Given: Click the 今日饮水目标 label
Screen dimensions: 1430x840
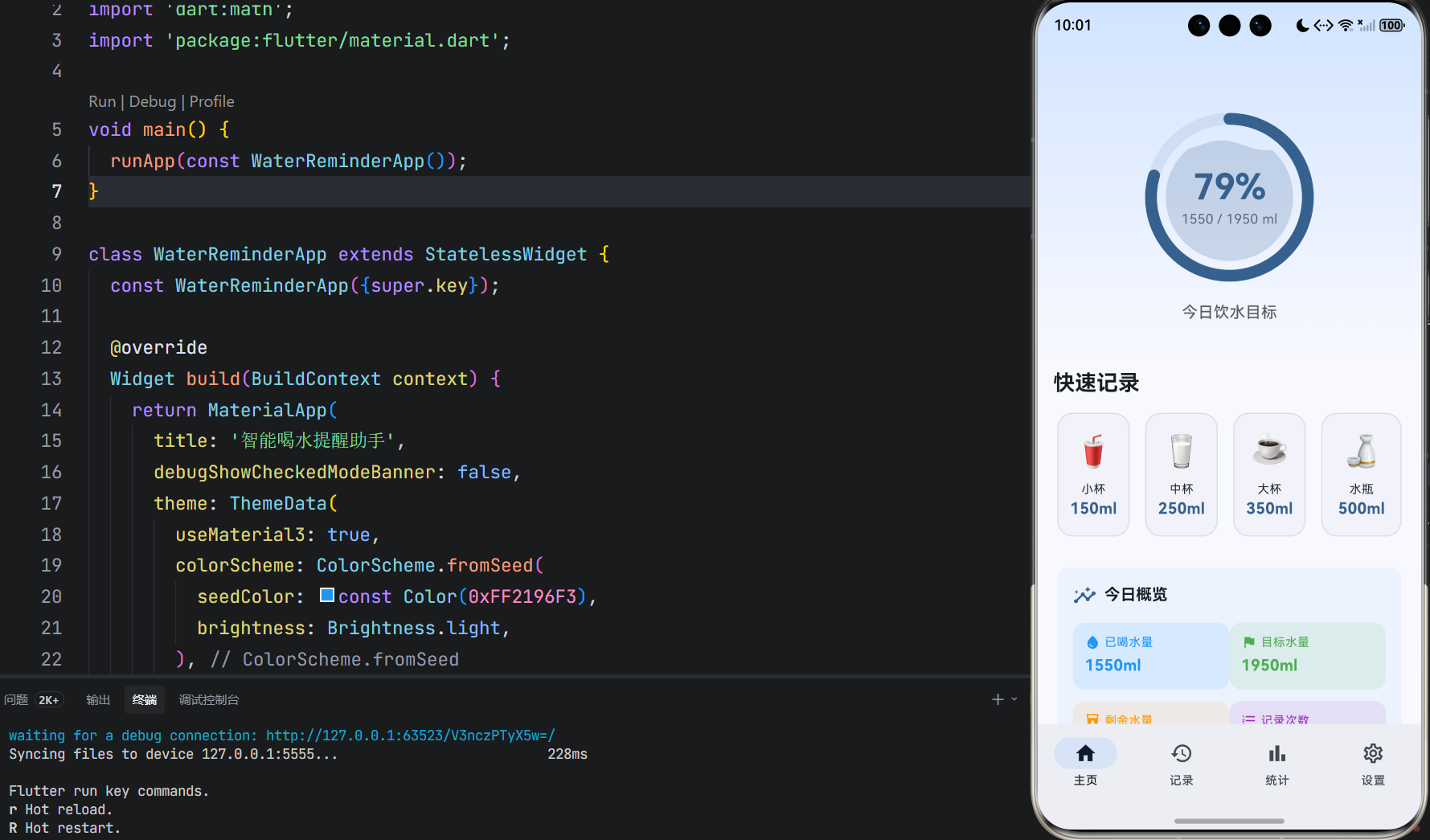Looking at the screenshot, I should (1229, 312).
